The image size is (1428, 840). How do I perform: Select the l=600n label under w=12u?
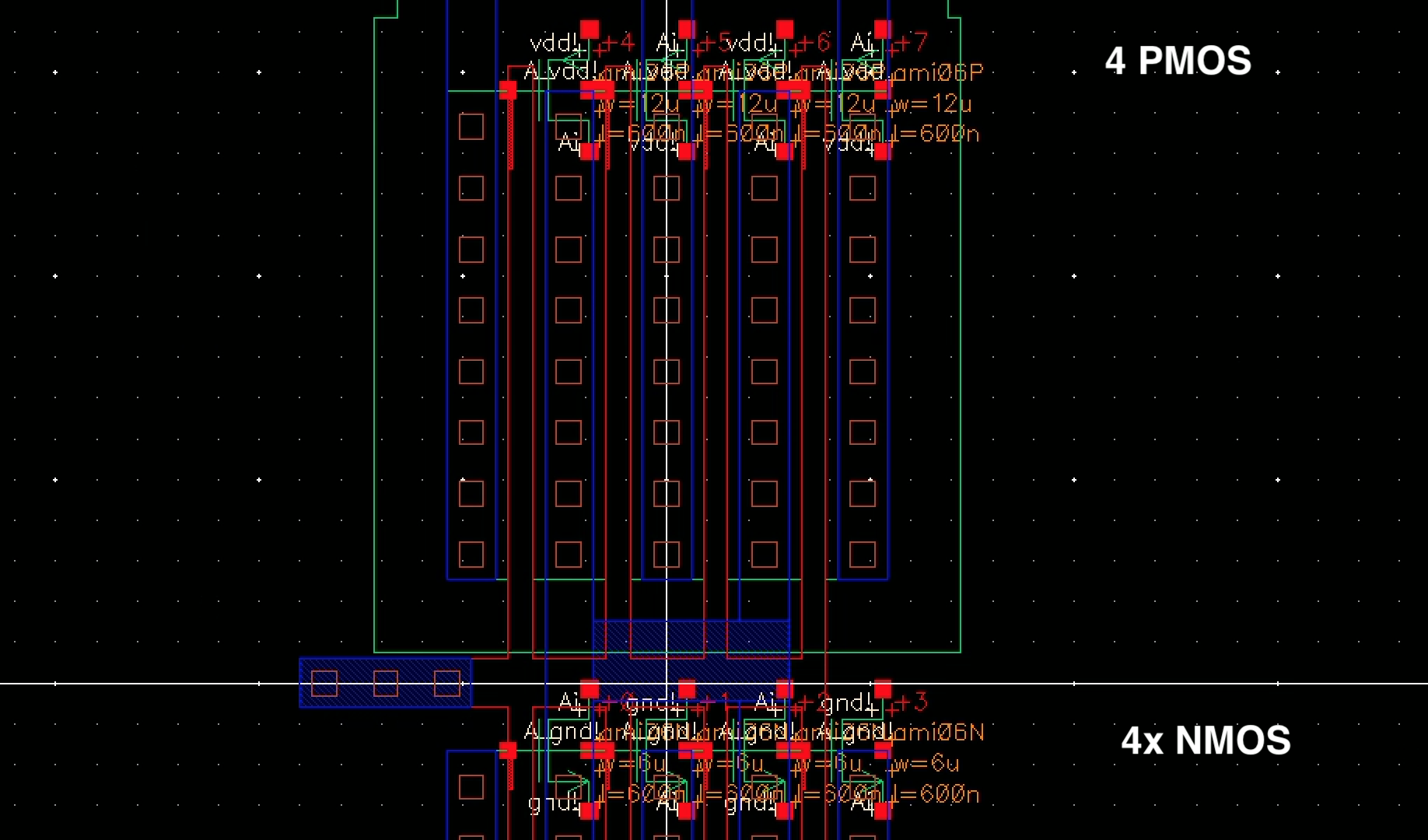coord(934,134)
